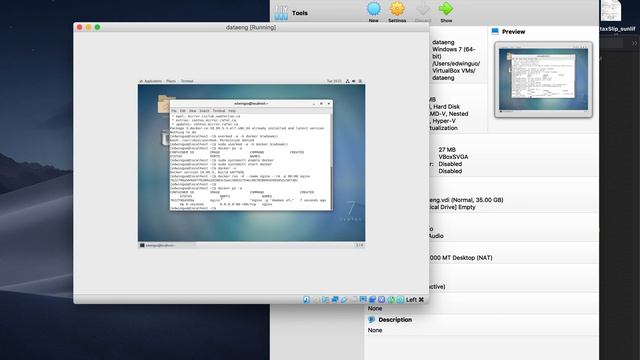Click audio icon in VM status bar
This screenshot has height=360, width=640.
coord(325,300)
